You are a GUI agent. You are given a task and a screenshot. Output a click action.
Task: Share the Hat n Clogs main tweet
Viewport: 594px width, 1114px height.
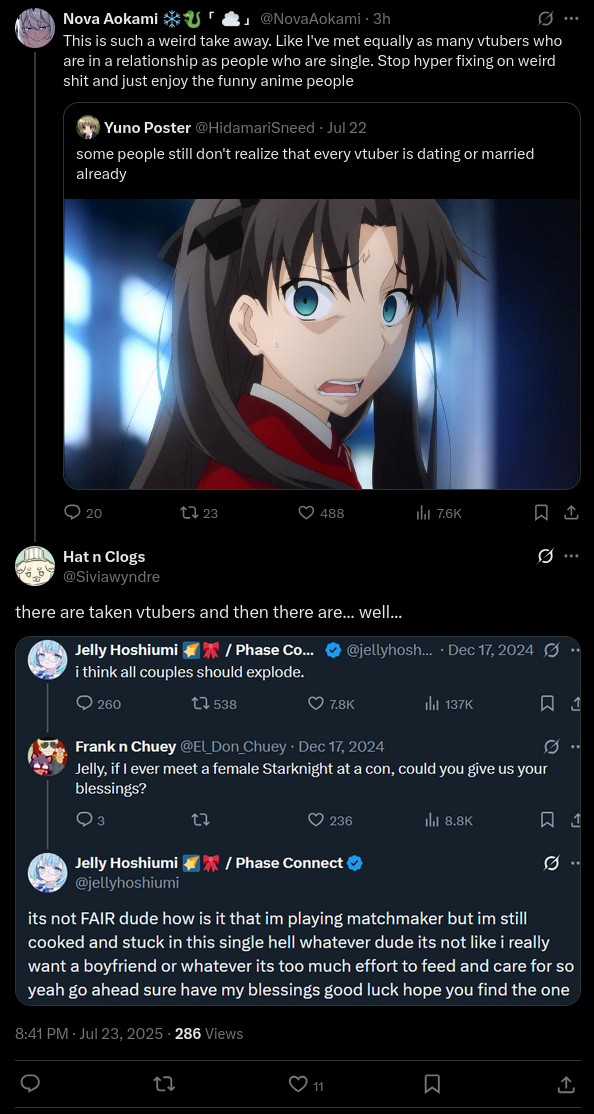point(566,1084)
